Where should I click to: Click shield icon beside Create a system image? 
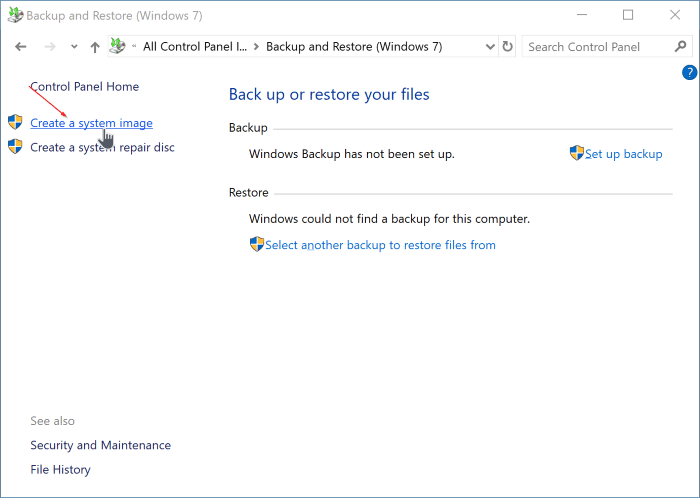pos(15,122)
